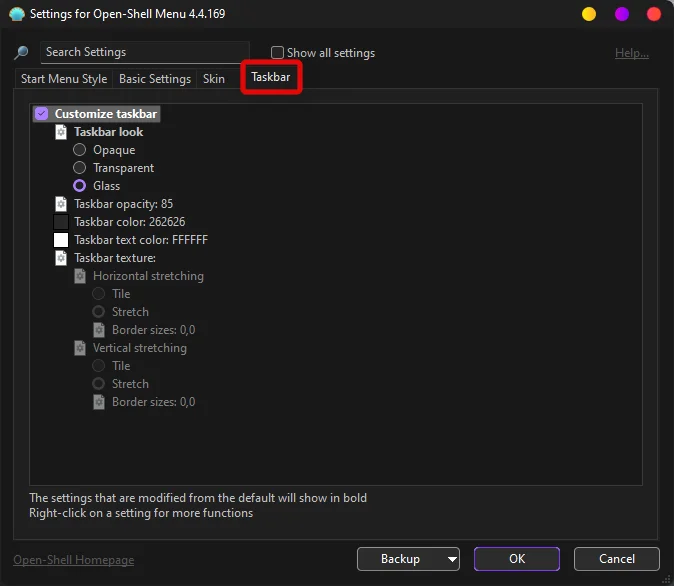Click the magnifier search icon

click(x=21, y=53)
